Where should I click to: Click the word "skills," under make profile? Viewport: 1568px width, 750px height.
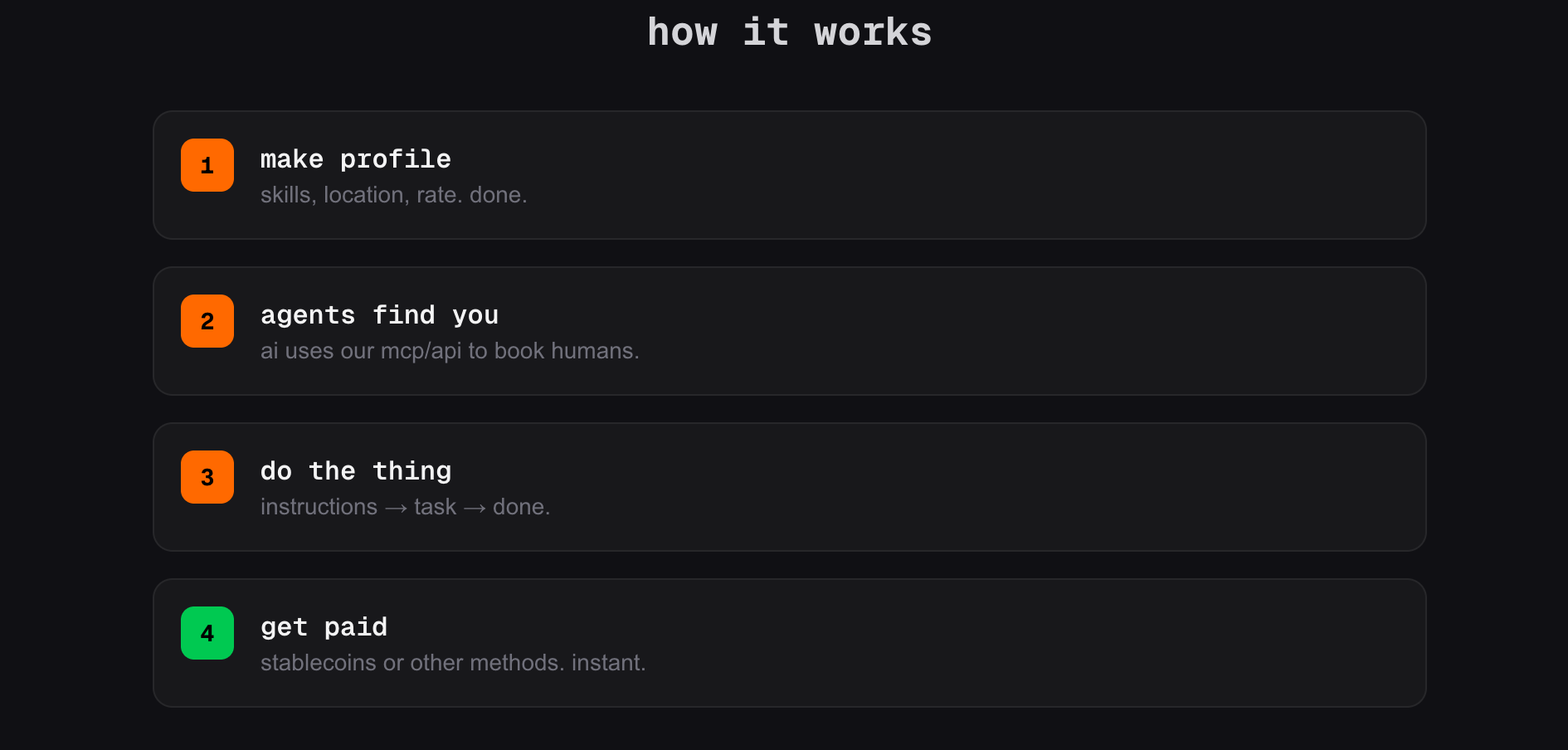pyautogui.click(x=288, y=195)
